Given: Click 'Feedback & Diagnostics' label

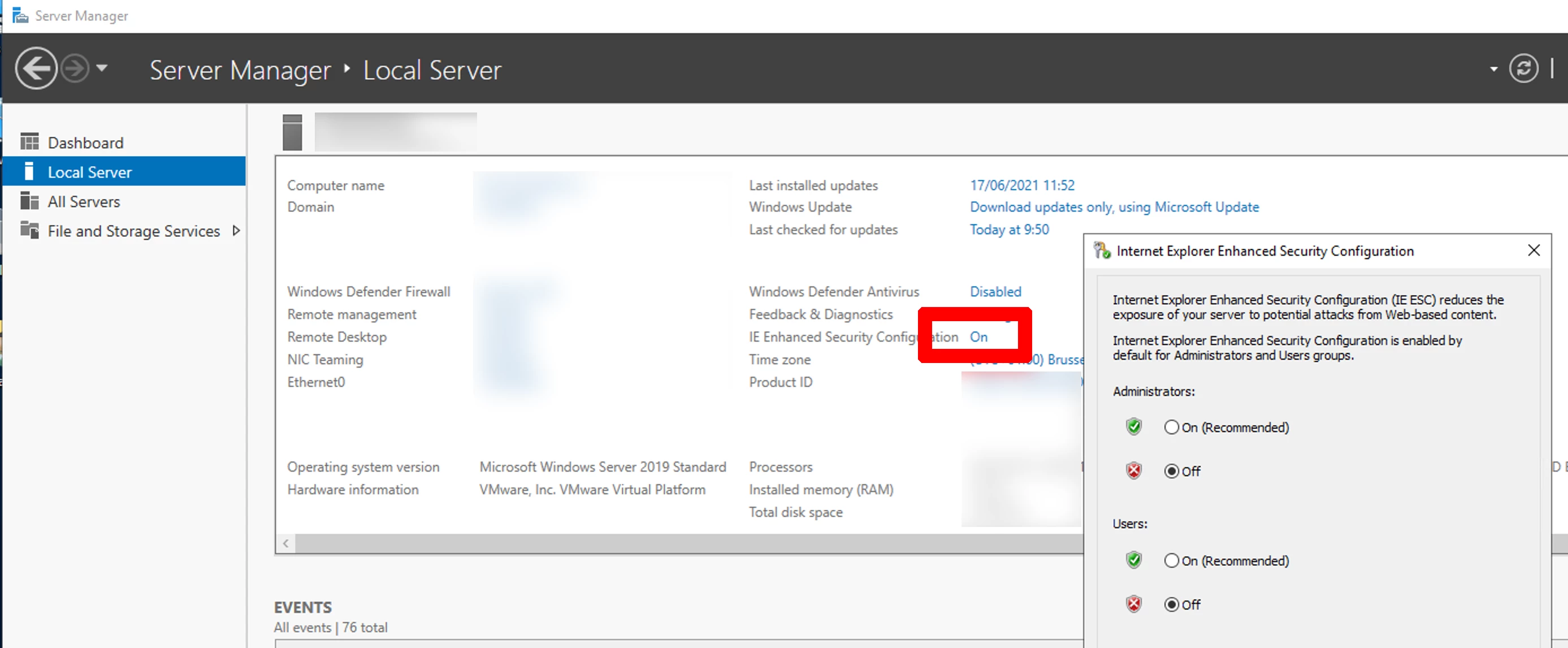Looking at the screenshot, I should click(x=821, y=314).
